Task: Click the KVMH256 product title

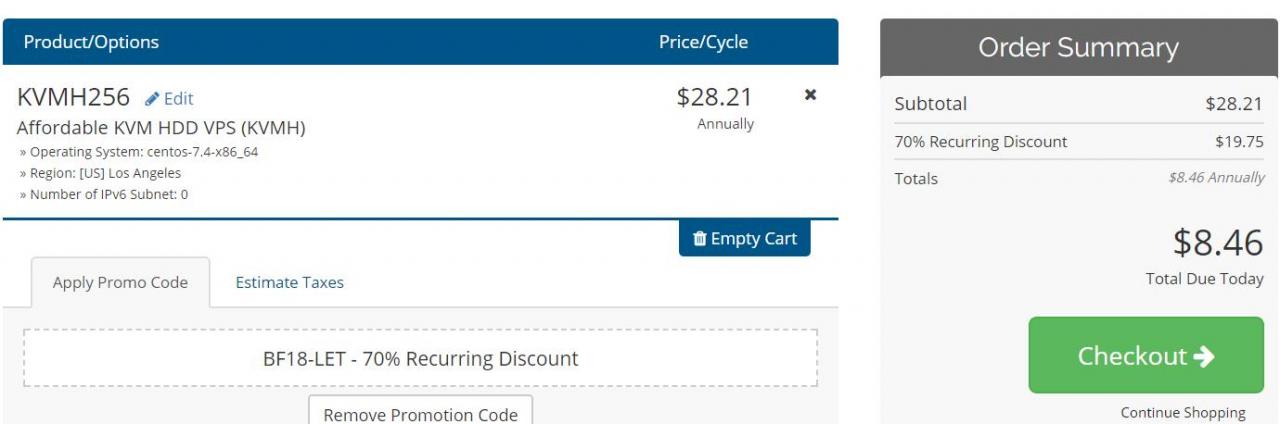Action: pos(74,97)
